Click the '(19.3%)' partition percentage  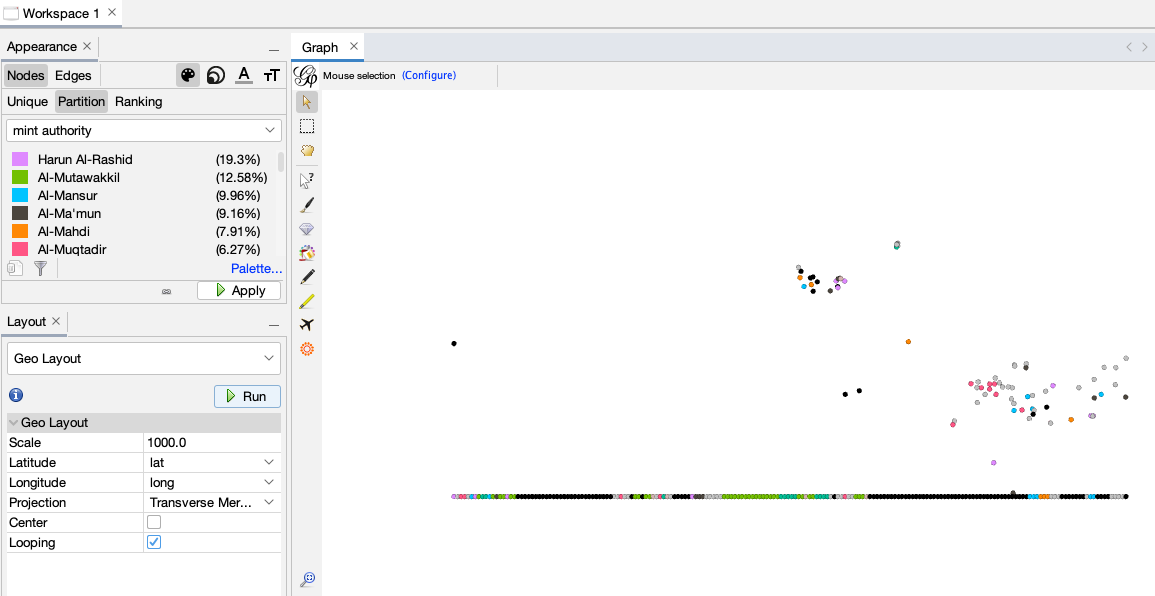point(238,159)
